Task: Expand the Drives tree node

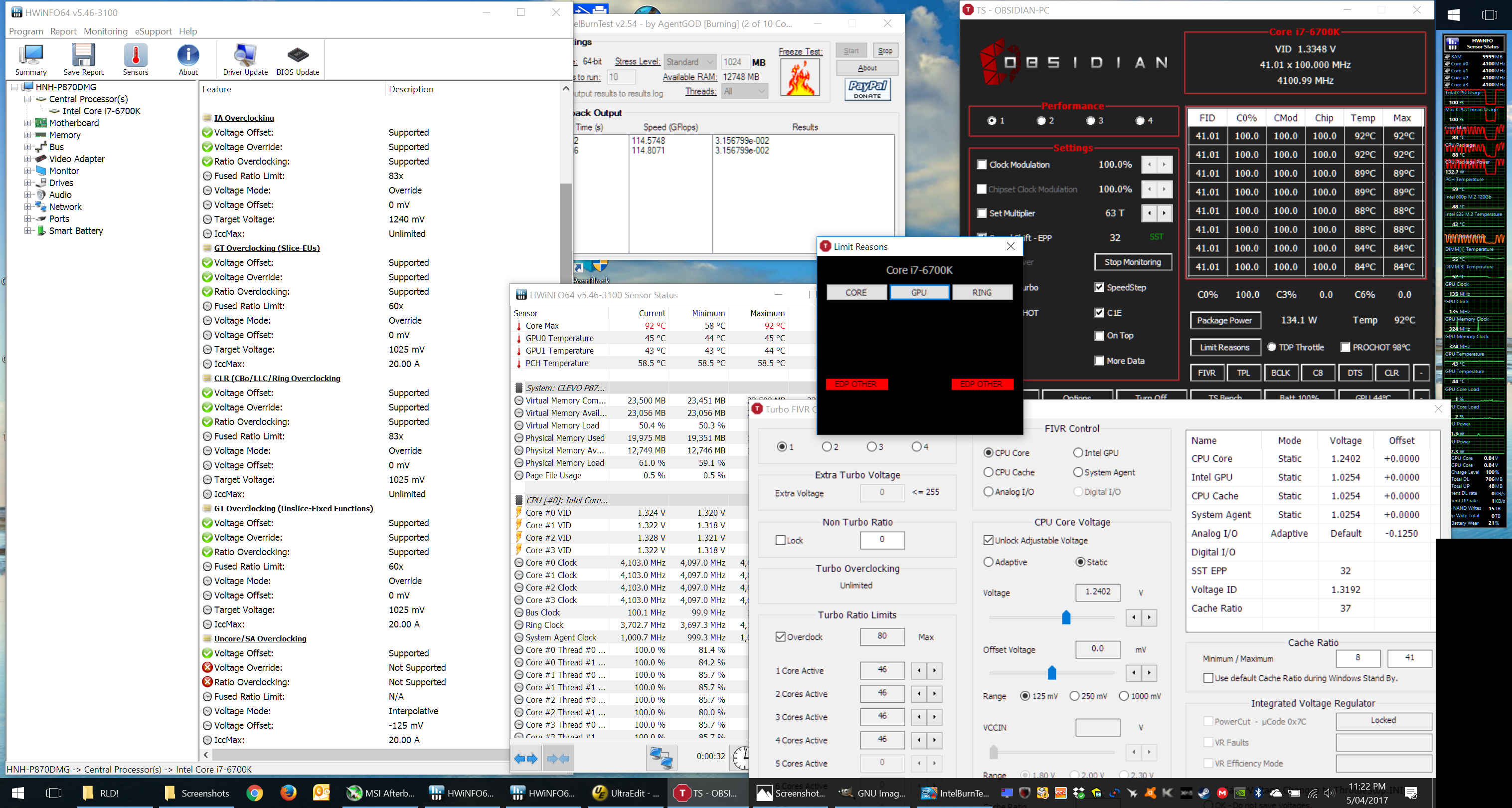Action: pyautogui.click(x=27, y=183)
